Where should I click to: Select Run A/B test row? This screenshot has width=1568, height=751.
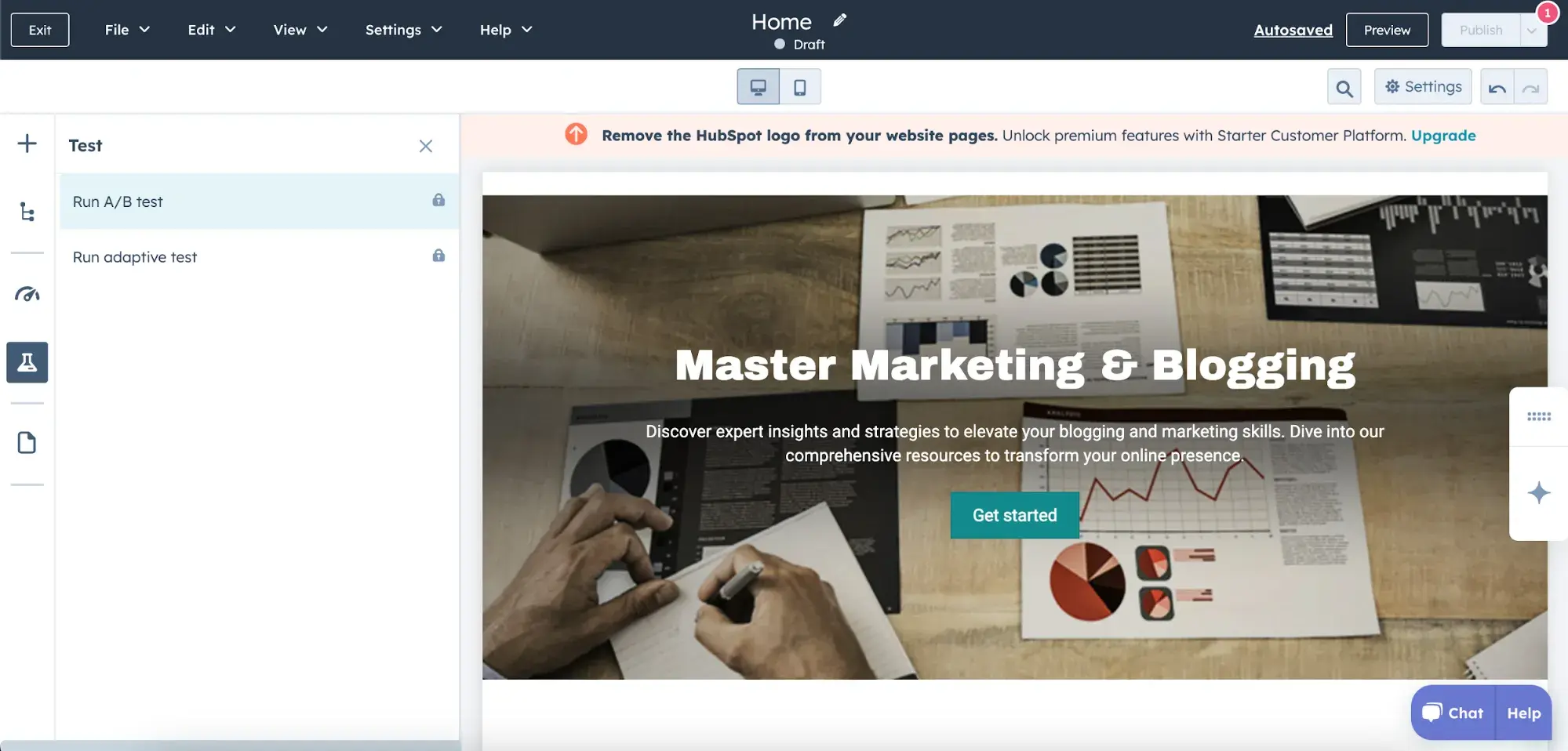point(259,201)
